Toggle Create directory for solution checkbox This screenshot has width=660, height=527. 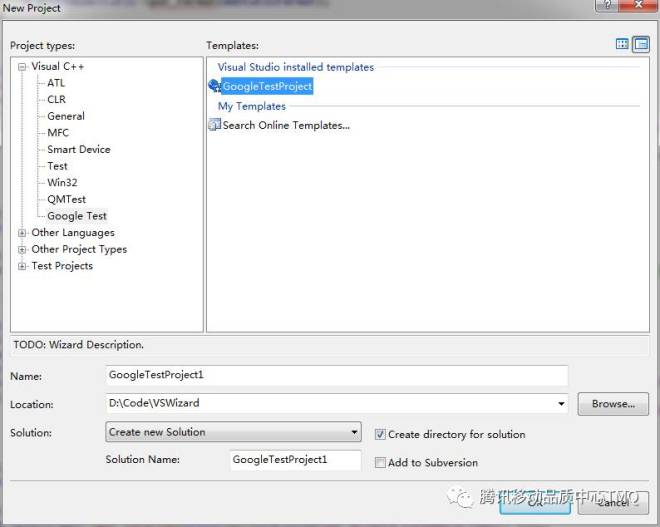click(x=380, y=434)
